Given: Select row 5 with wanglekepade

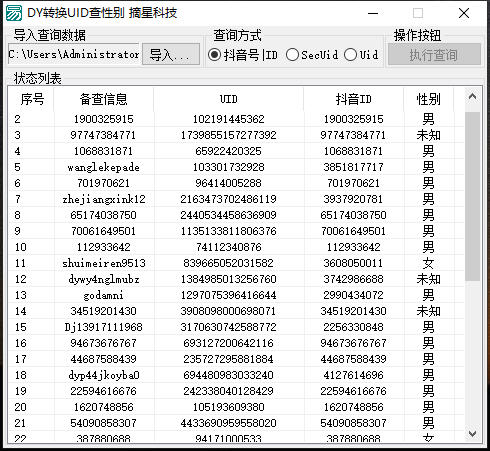Looking at the screenshot, I should pos(236,167).
